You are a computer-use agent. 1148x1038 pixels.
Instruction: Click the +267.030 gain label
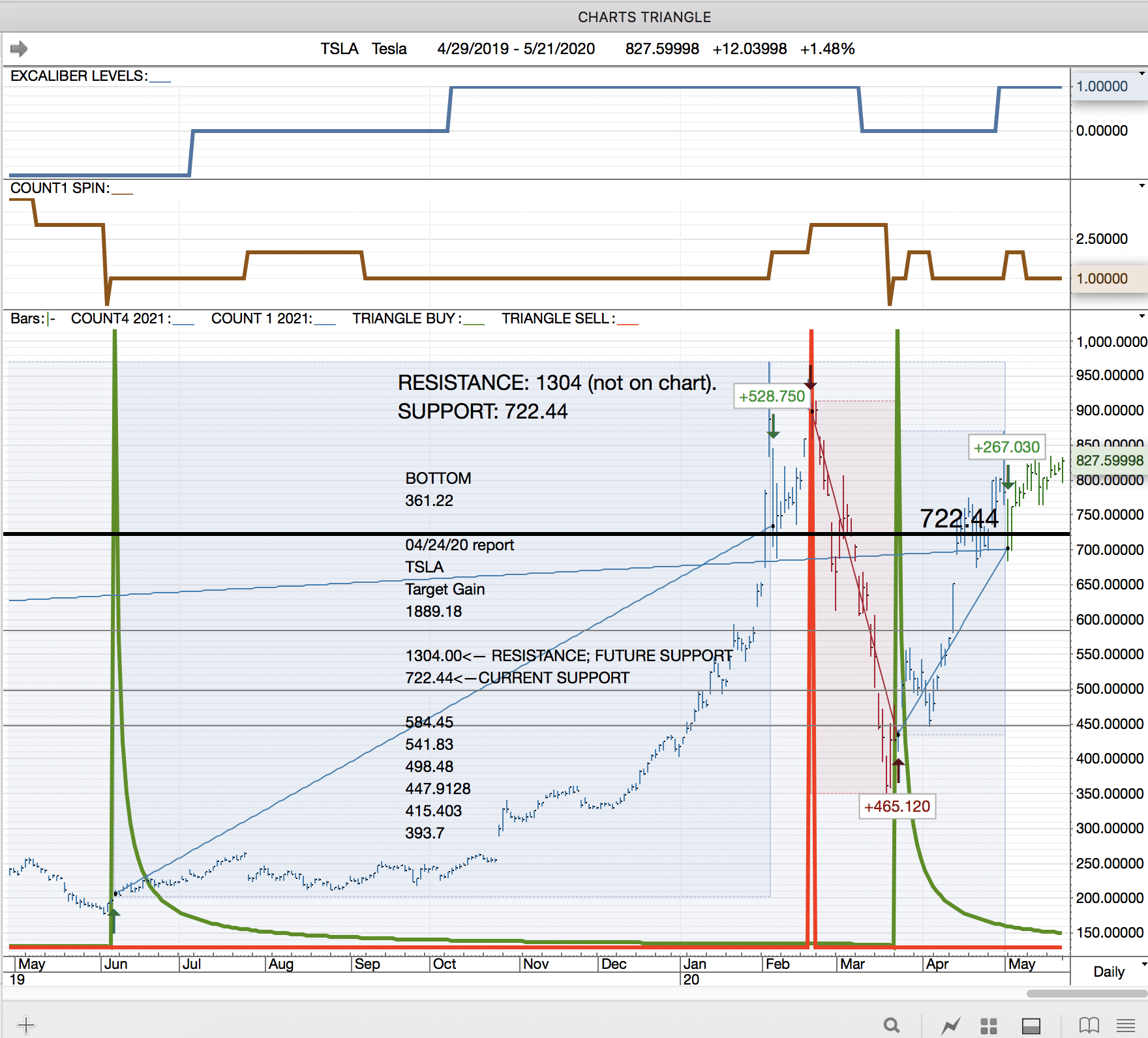pos(1006,447)
